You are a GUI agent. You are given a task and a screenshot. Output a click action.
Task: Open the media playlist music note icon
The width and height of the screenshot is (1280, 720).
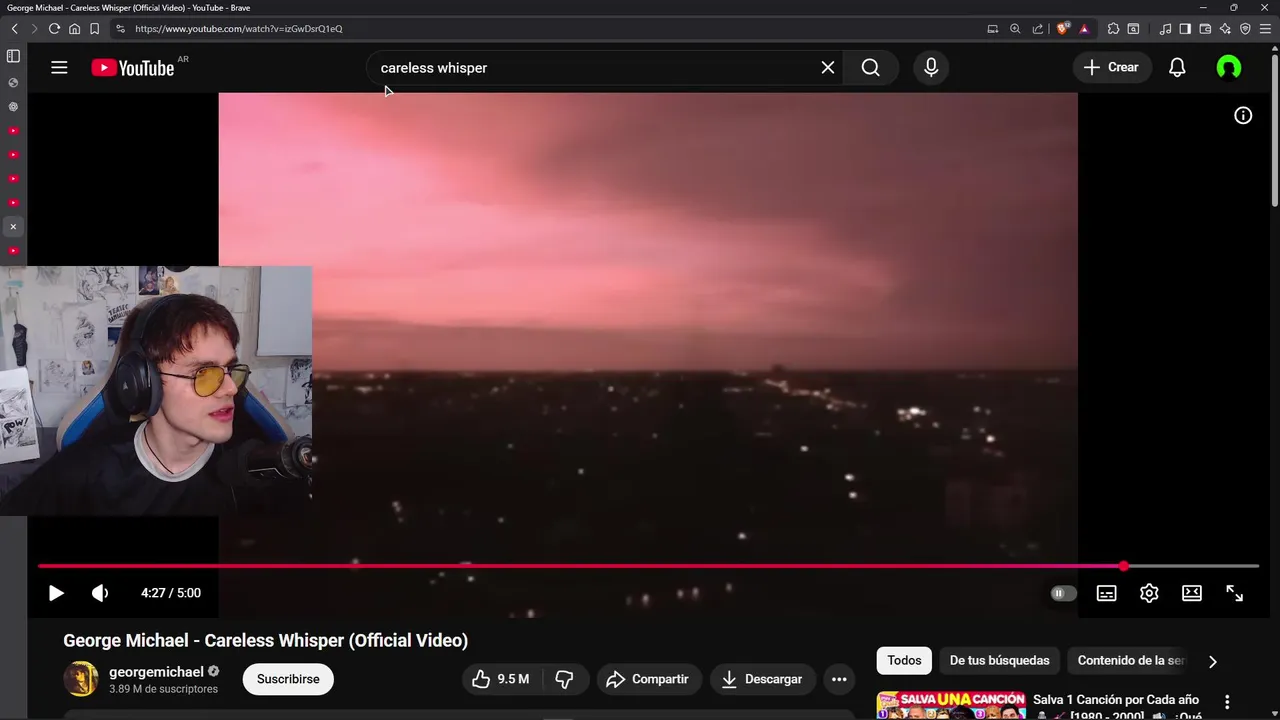coord(1165,29)
